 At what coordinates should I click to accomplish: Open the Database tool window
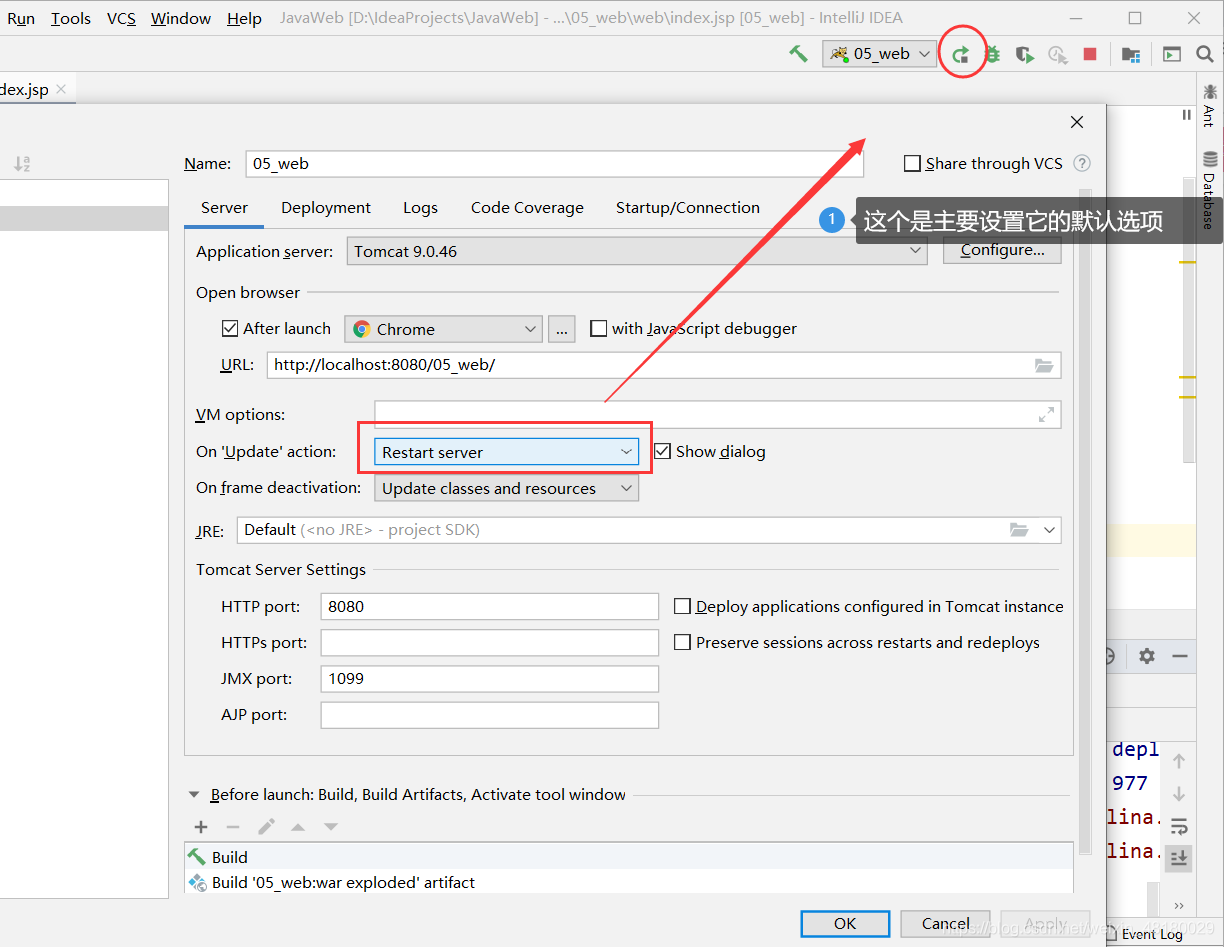click(x=1210, y=190)
